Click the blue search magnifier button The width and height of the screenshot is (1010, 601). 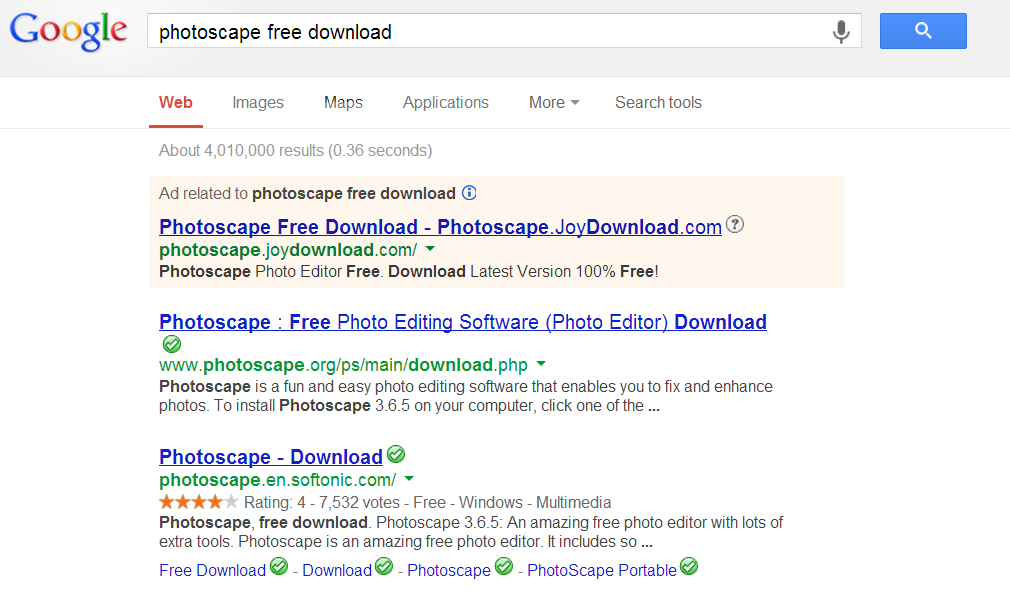coord(923,31)
